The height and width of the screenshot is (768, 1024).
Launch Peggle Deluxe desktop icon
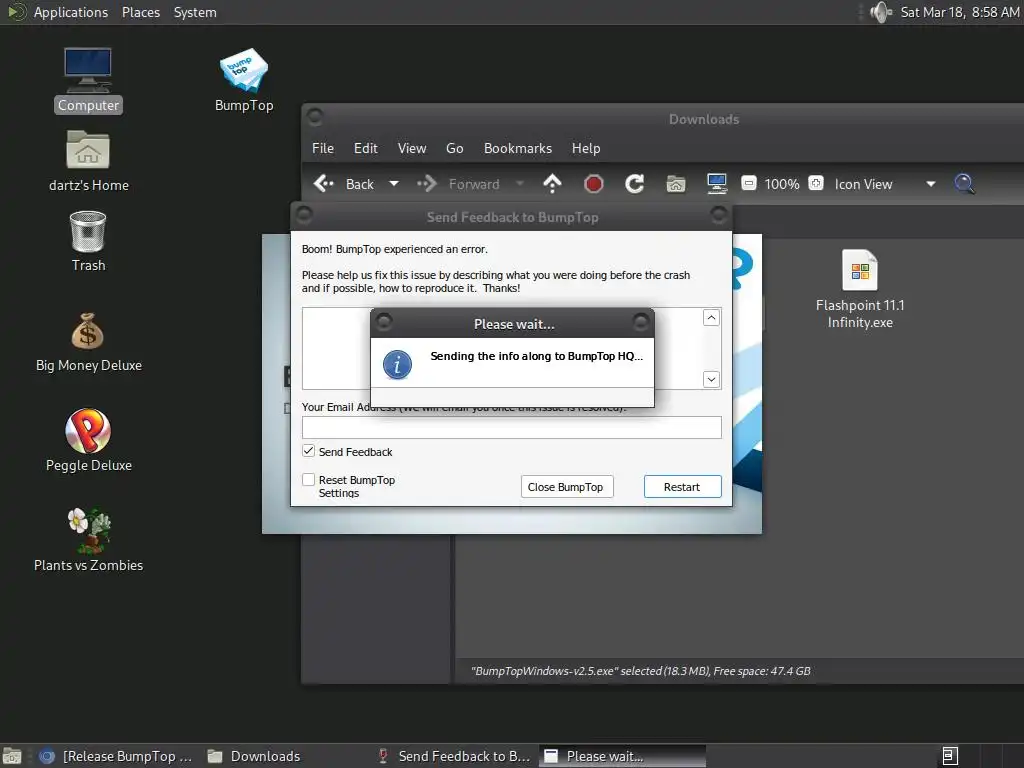(x=88, y=440)
